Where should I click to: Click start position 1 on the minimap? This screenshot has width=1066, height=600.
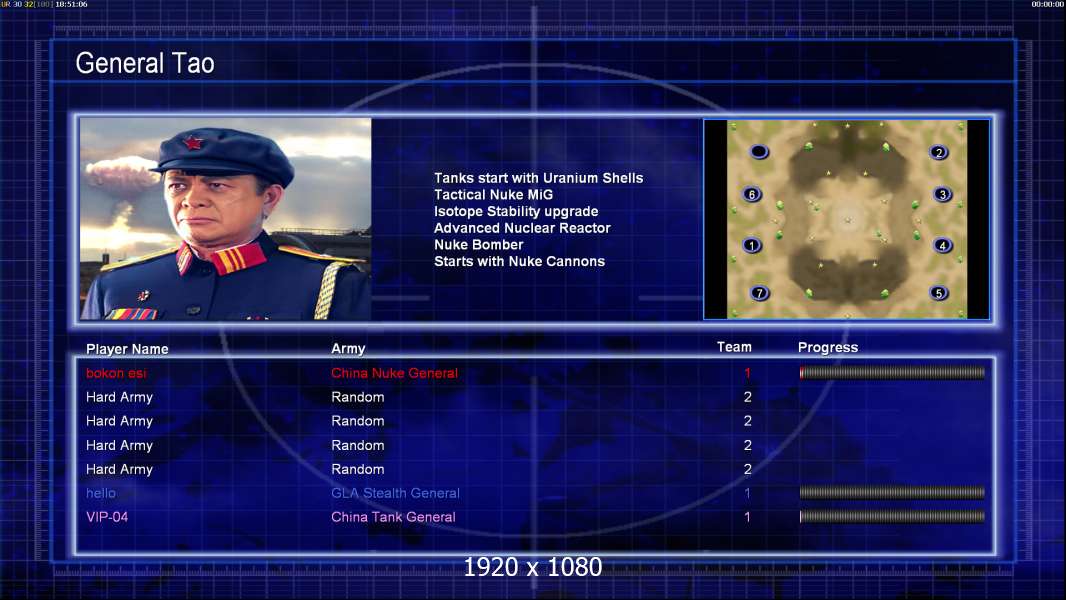pos(751,245)
